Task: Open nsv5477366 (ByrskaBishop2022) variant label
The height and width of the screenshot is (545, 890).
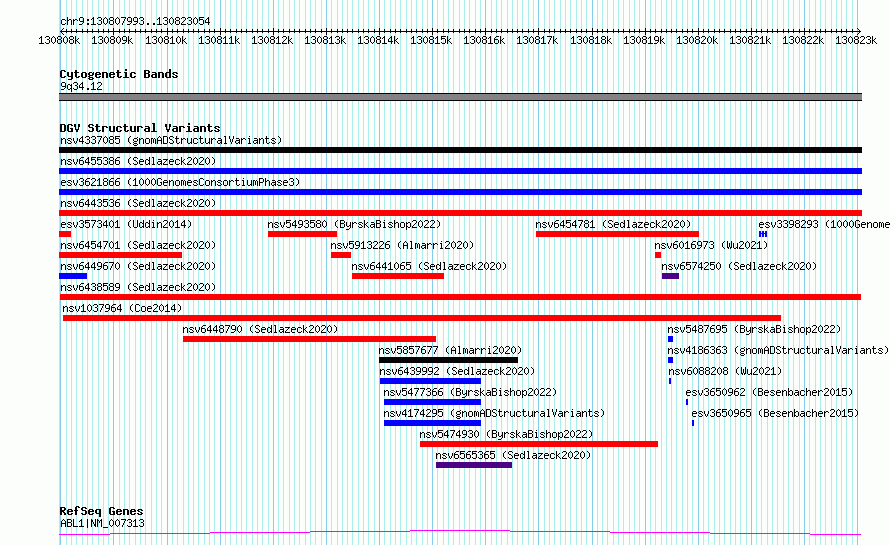Action: pyautogui.click(x=470, y=392)
